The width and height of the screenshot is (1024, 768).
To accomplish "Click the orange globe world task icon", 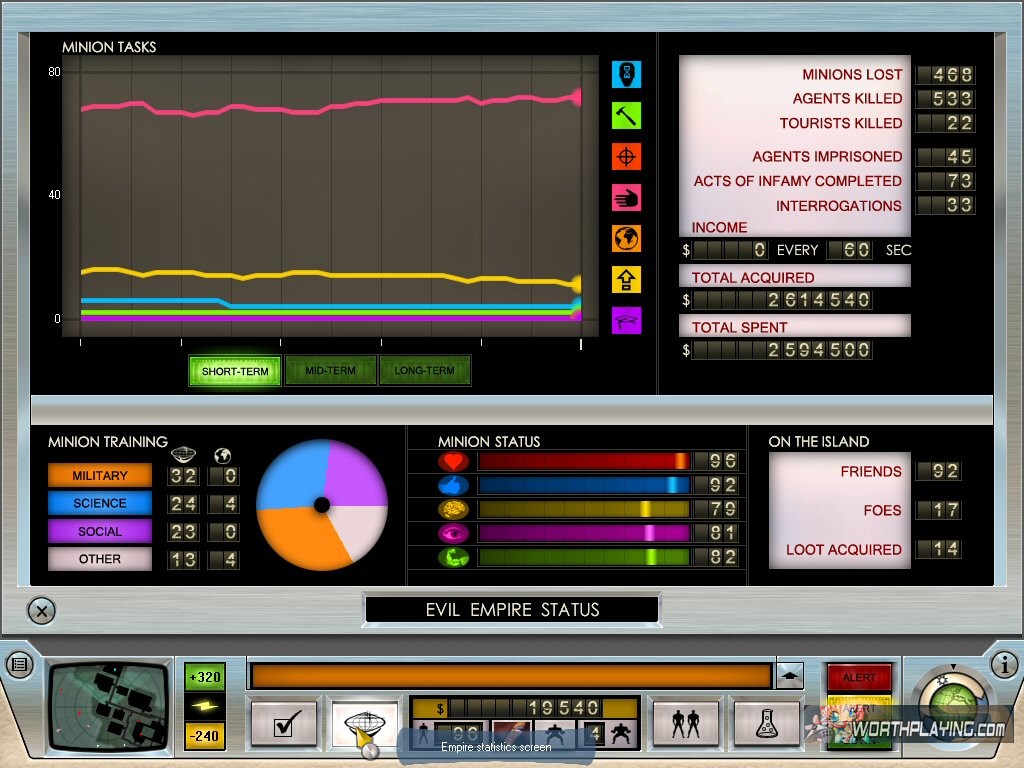I will [626, 239].
